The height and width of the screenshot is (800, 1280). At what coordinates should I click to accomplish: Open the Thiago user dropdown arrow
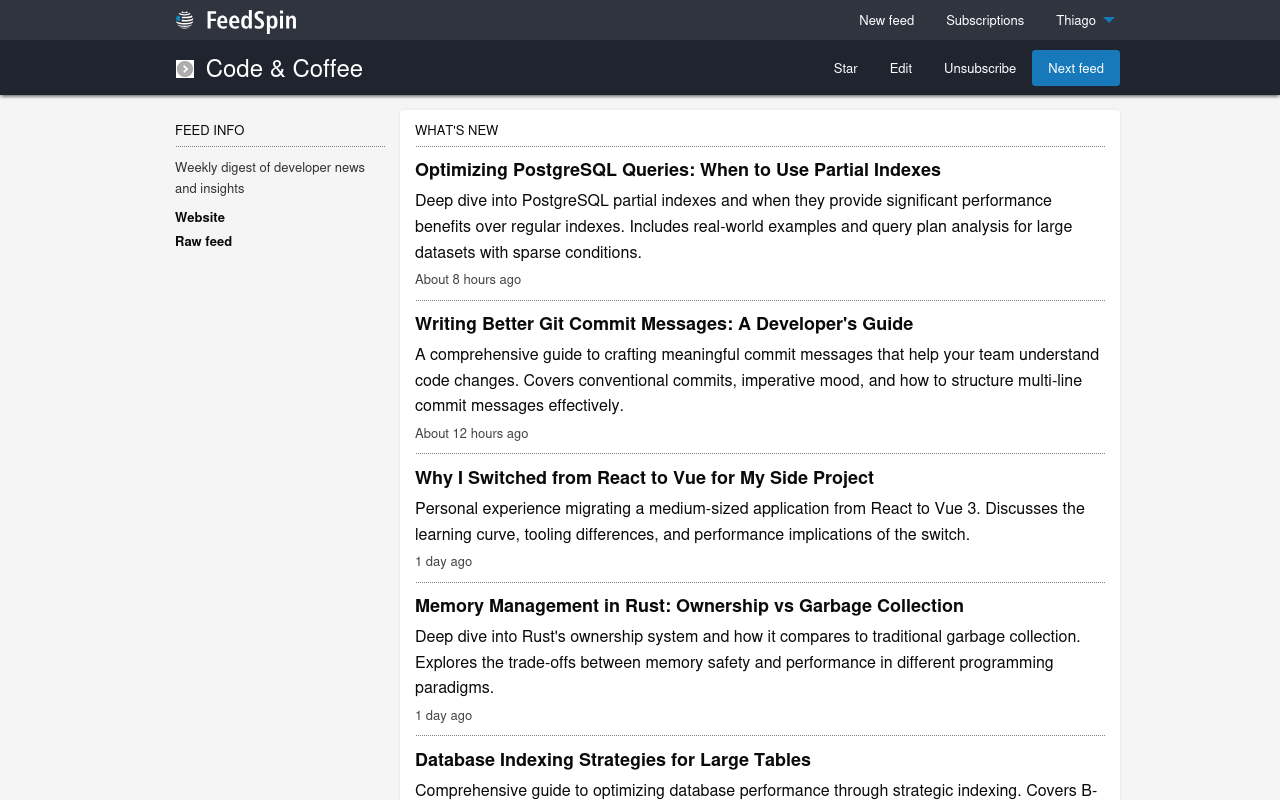[x=1109, y=20]
